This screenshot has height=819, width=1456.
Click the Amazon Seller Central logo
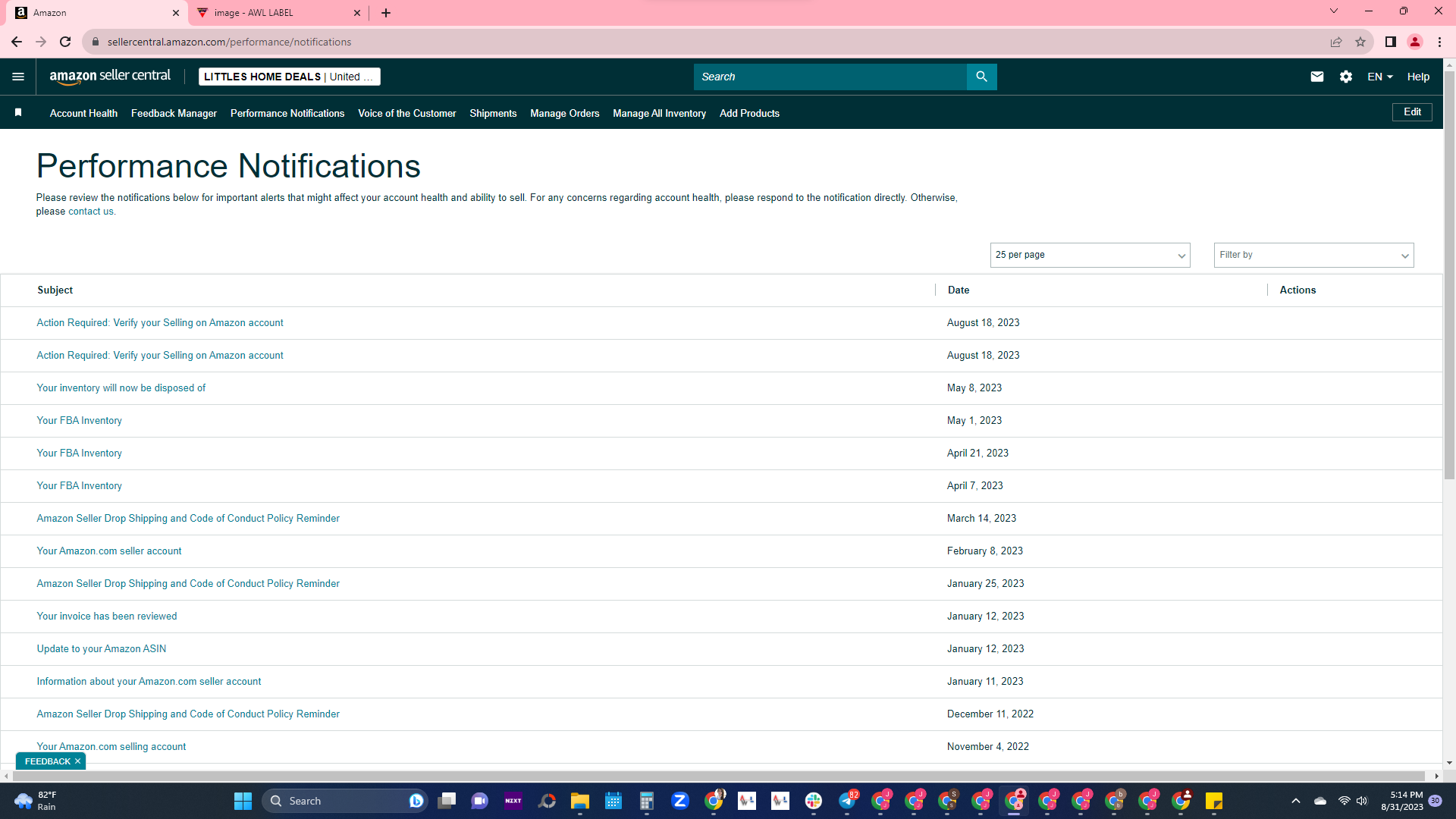110,77
